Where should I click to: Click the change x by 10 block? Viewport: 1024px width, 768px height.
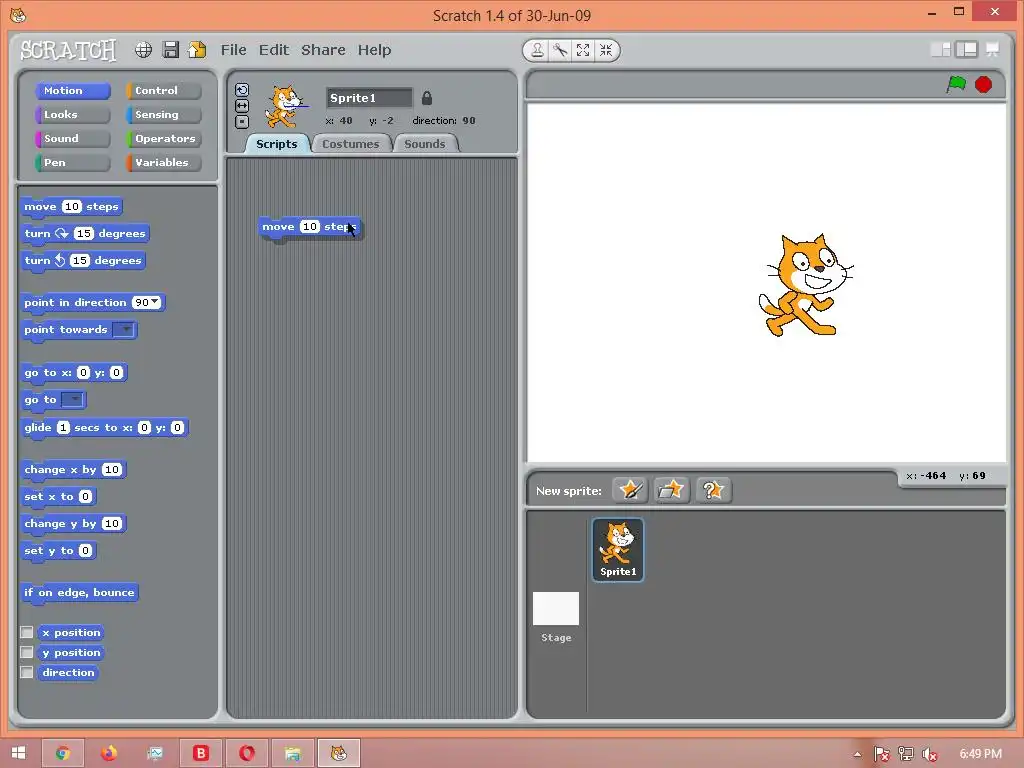click(x=73, y=470)
